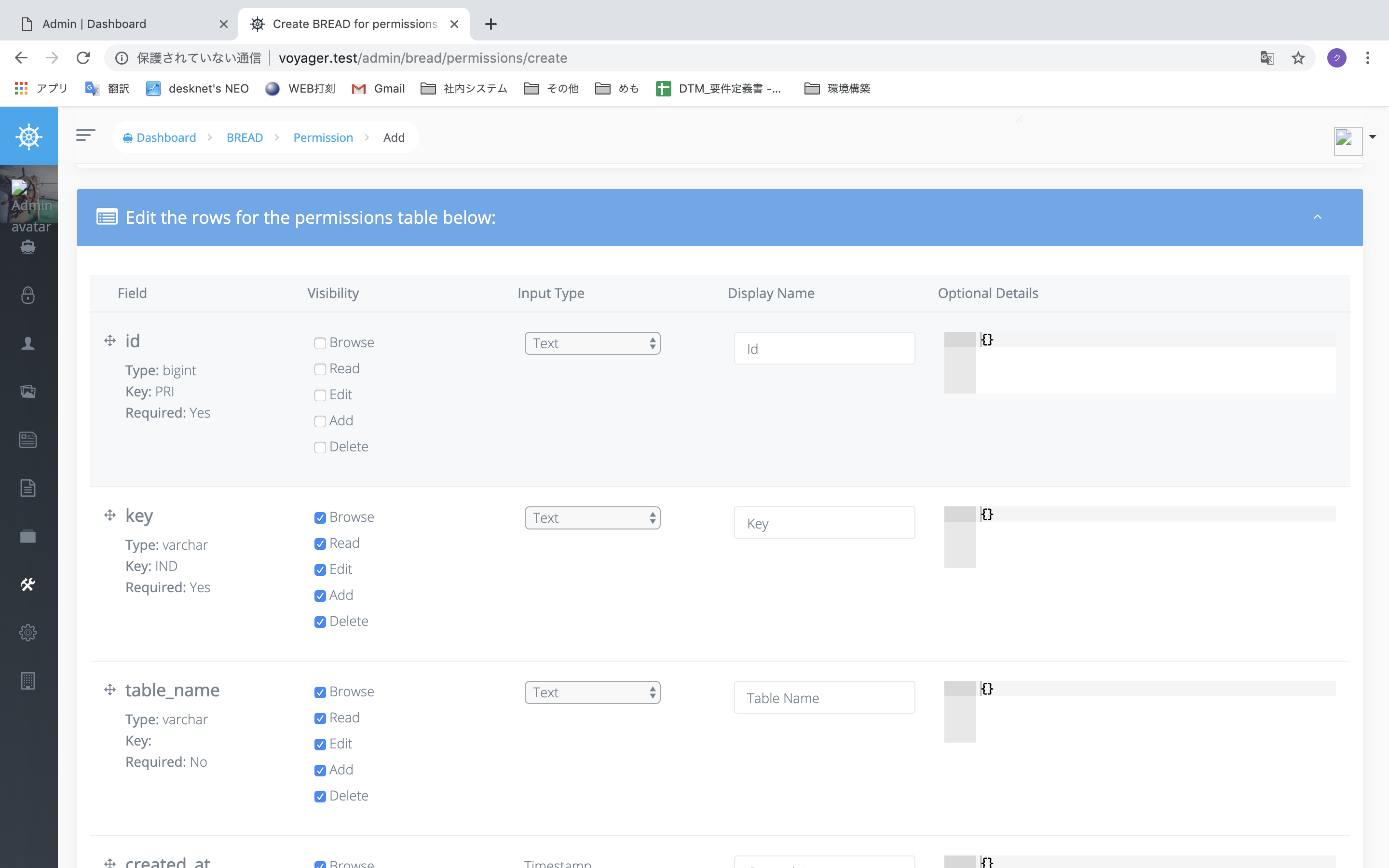1389x868 pixels.
Task: Click the Voyager helm logo icon
Action: click(x=29, y=136)
